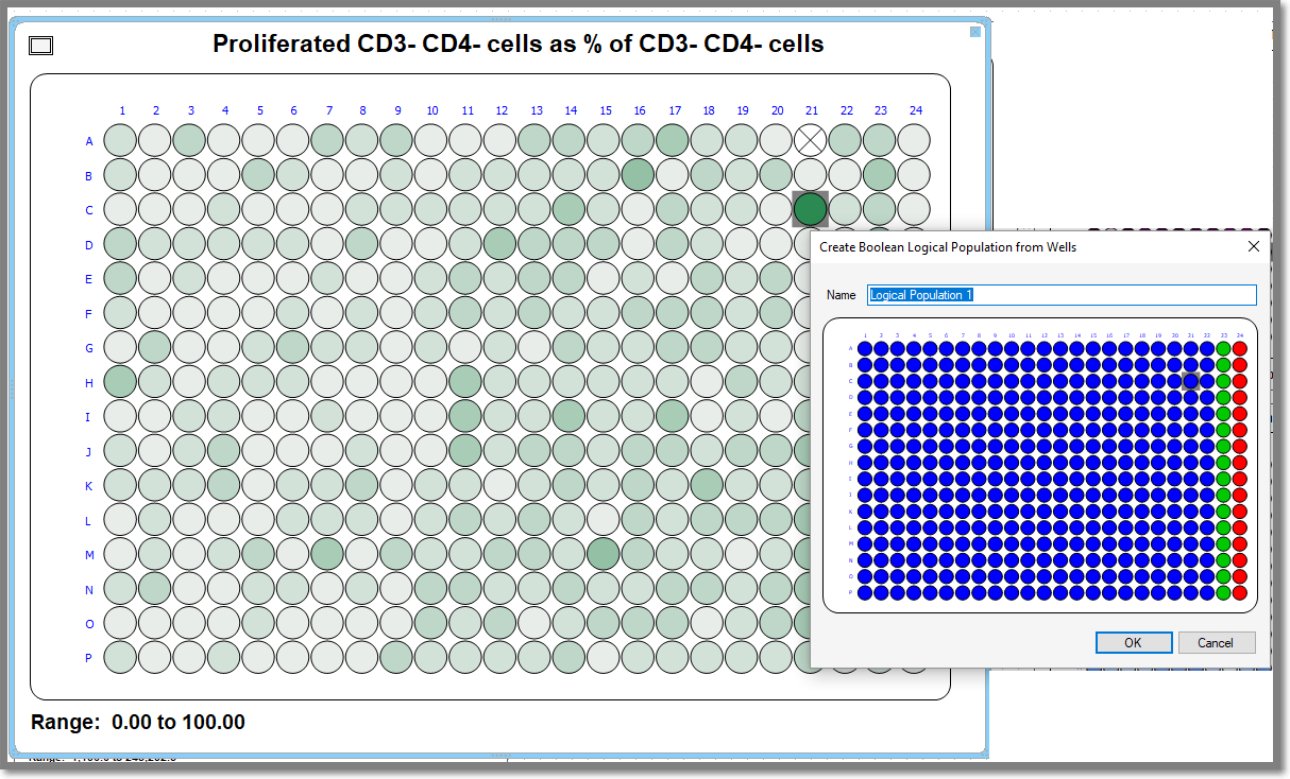Select well N2 on the heatmap plate
Viewport: 1290px width, 779px height.
click(x=155, y=589)
